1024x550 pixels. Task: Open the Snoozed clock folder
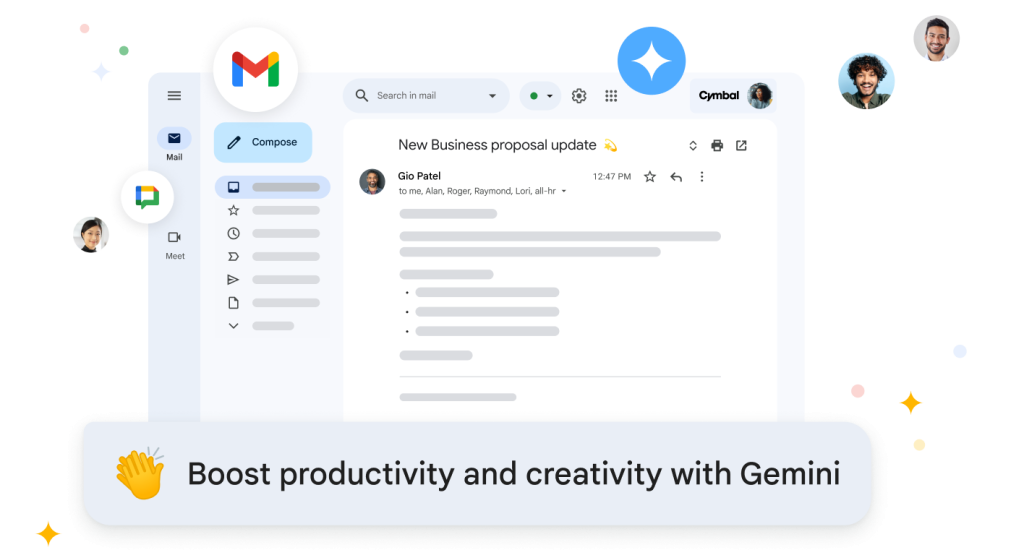(x=233, y=233)
